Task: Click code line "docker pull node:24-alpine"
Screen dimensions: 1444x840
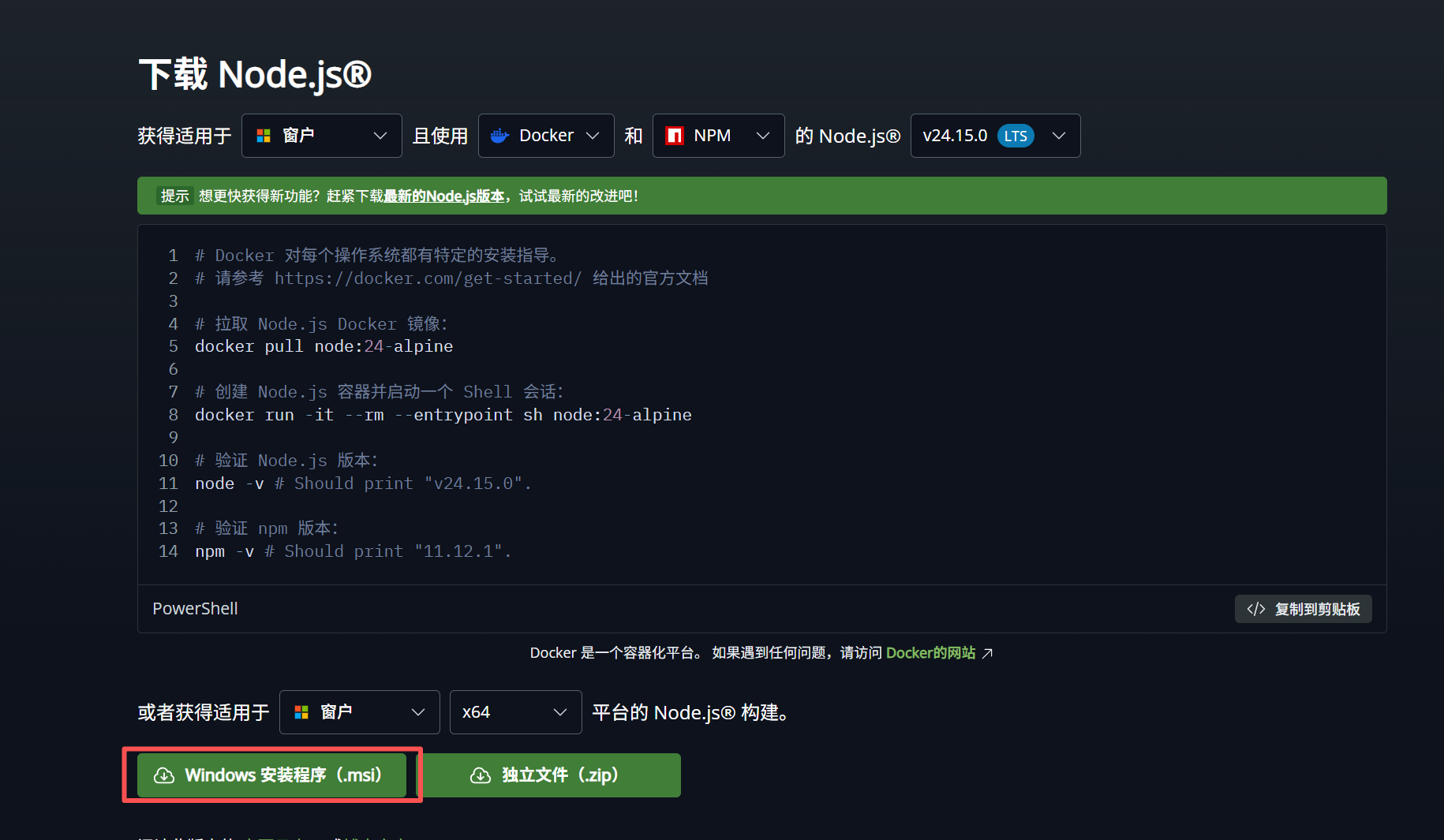Action: (x=324, y=346)
